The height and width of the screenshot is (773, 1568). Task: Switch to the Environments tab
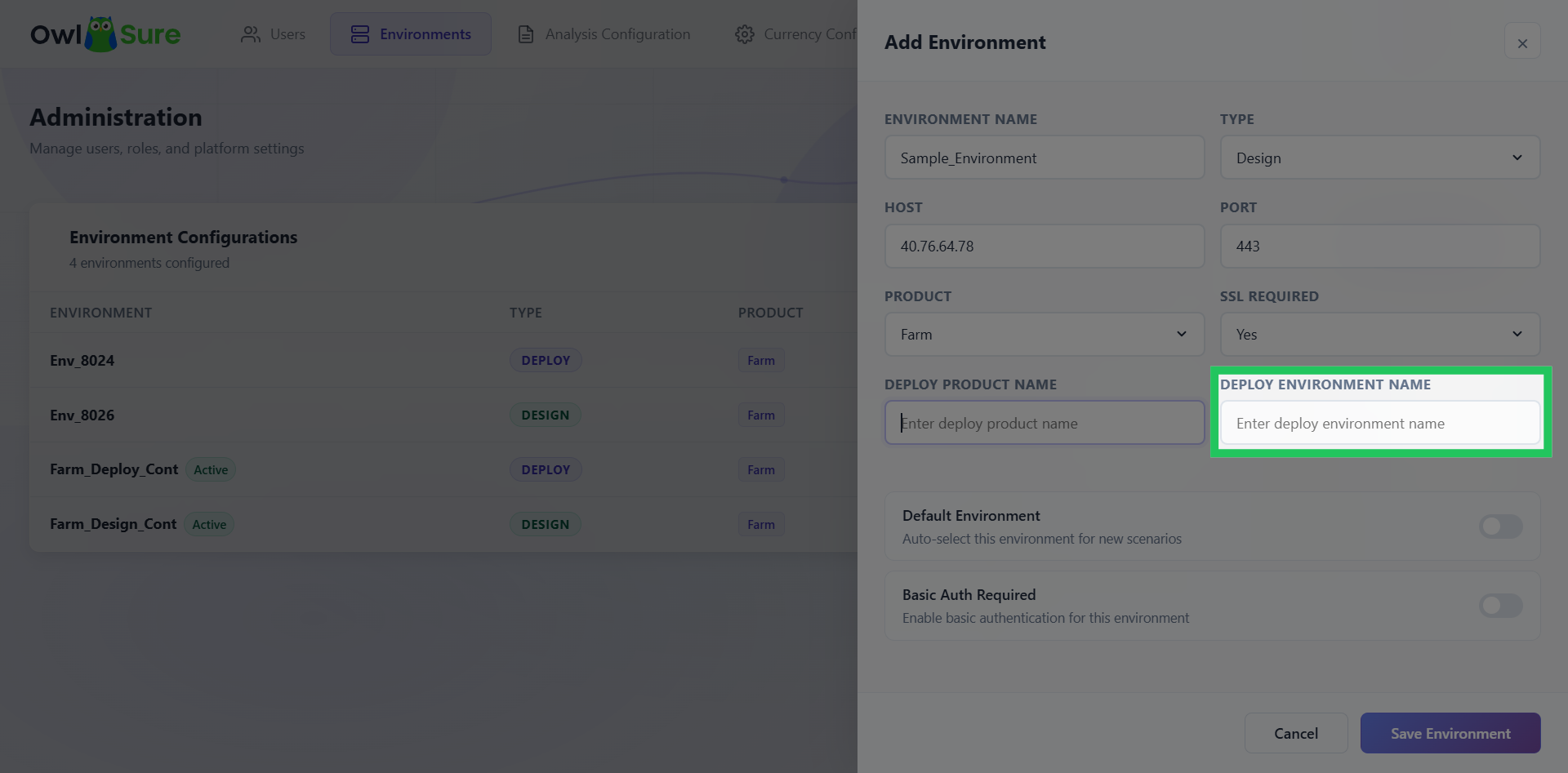pyautogui.click(x=411, y=34)
